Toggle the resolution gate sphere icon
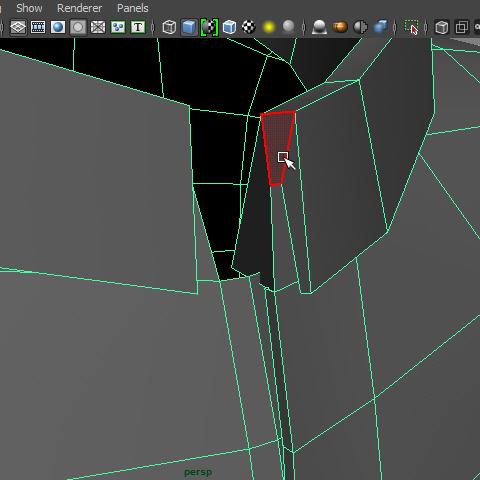Screen dimensions: 480x480 coord(58,27)
